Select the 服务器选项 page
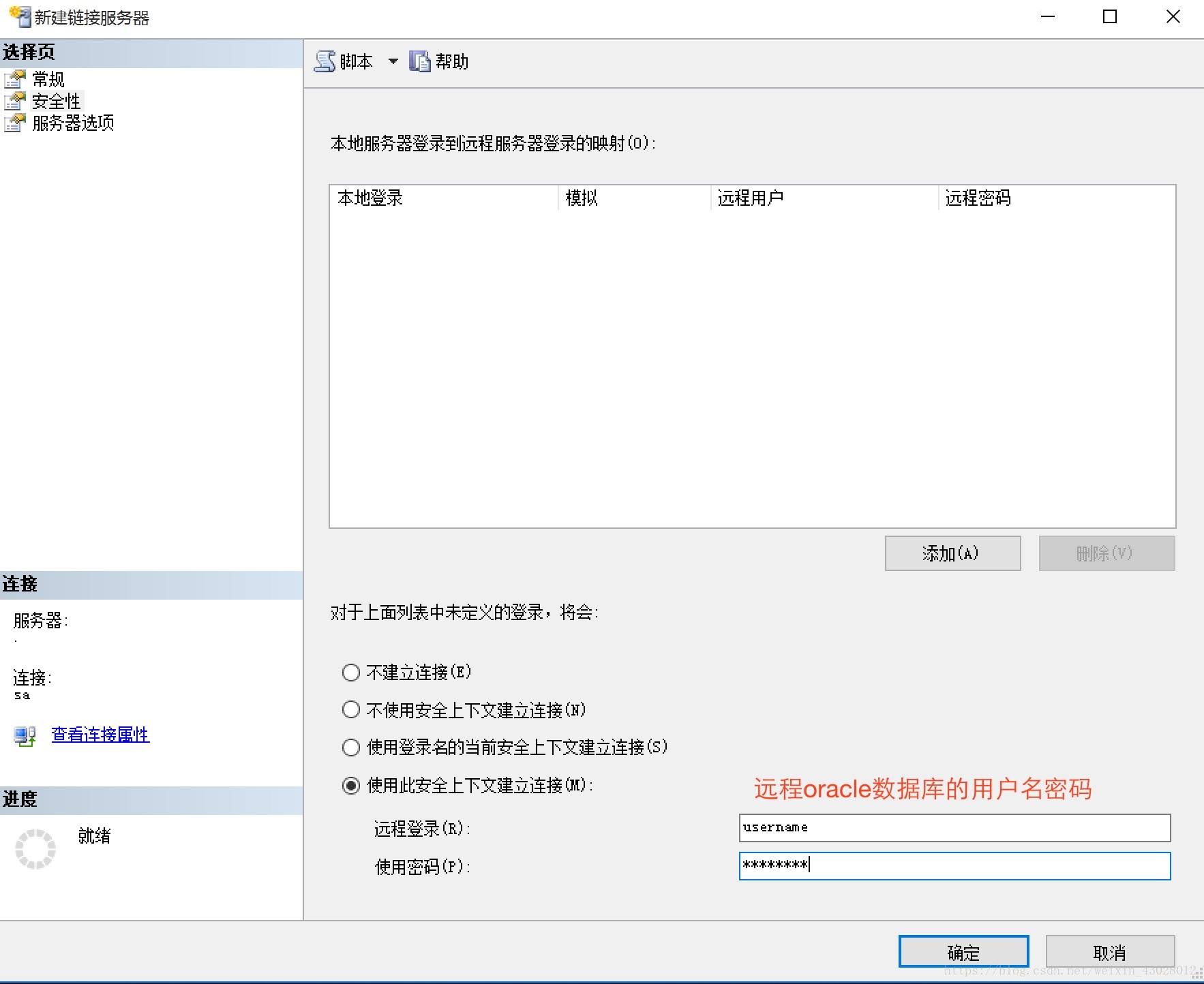 click(73, 123)
